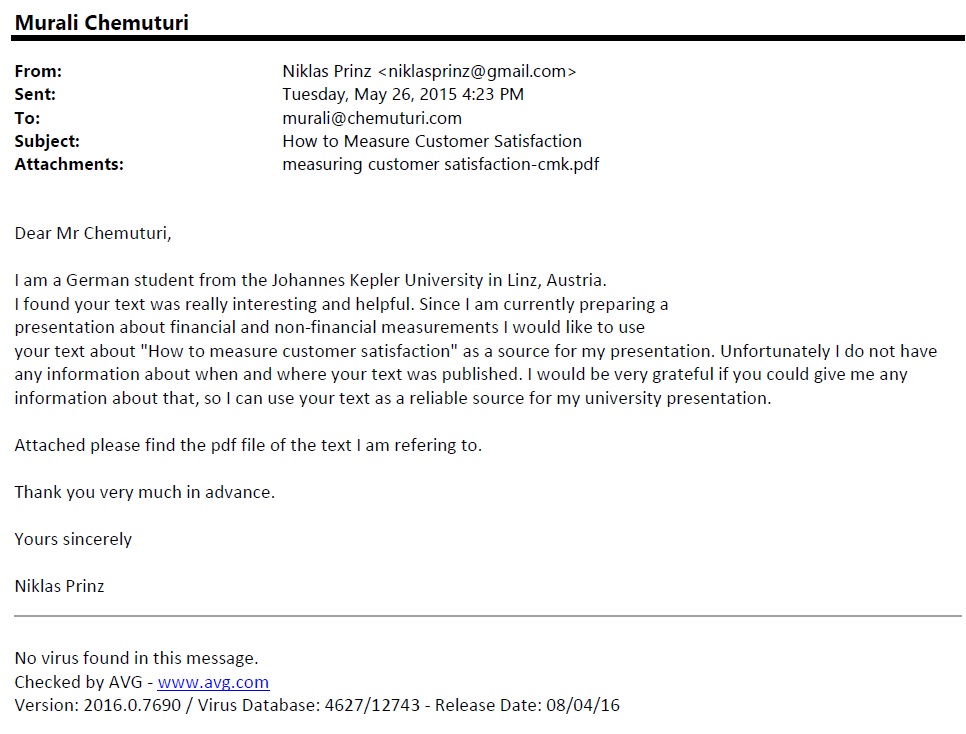This screenshot has height=734, width=966.
Task: Click the Thank you very much line
Action: click(144, 492)
